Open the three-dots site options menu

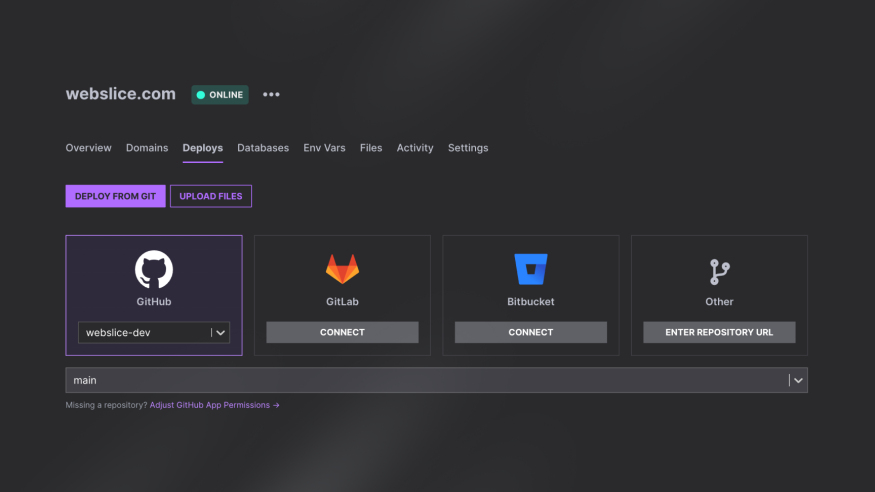click(271, 94)
